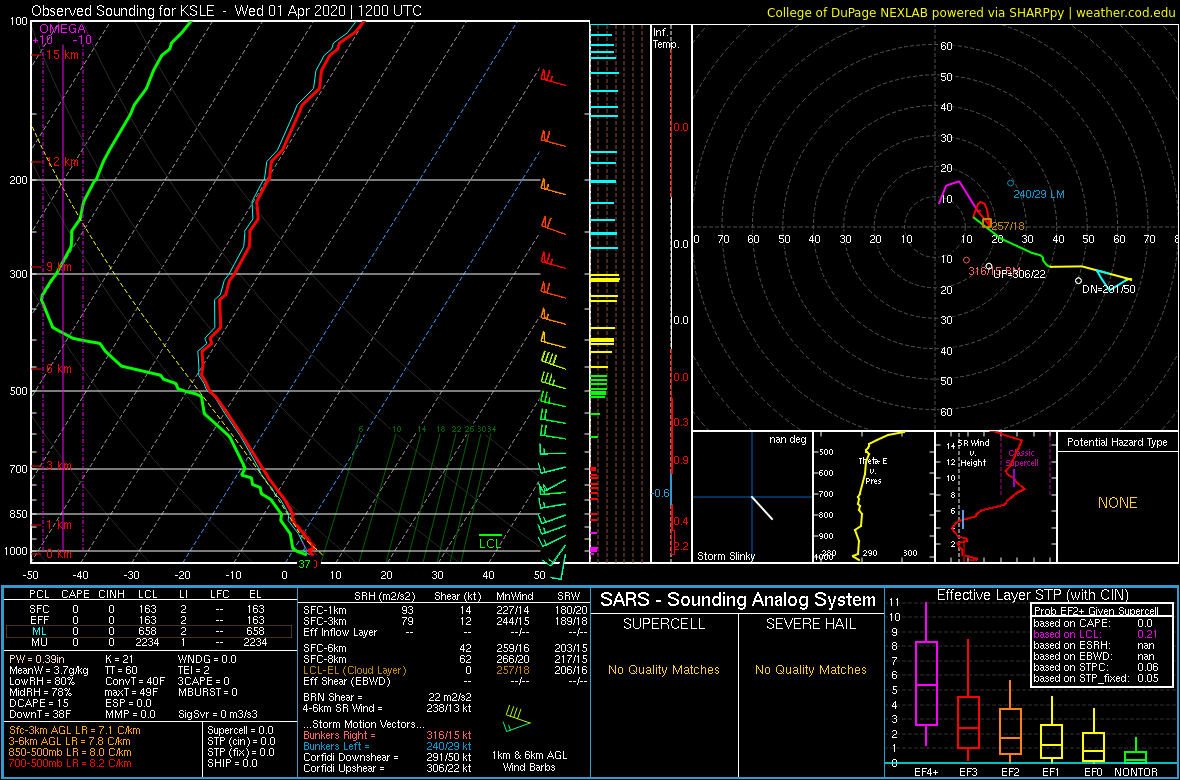Click the 'LowRH = 80%' value
The height and width of the screenshot is (780, 1180).
click(x=42, y=681)
